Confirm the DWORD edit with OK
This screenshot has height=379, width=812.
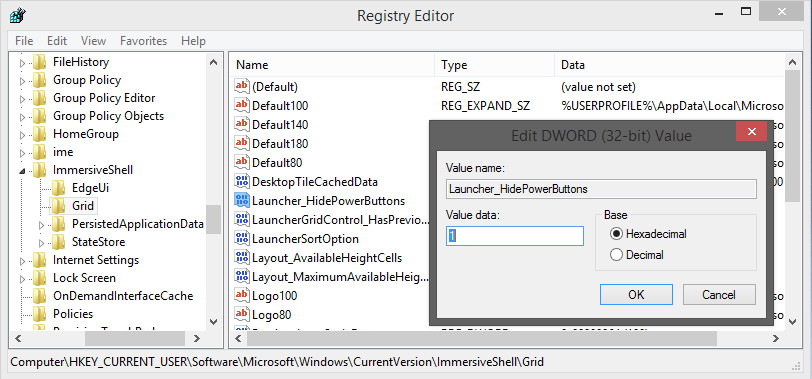point(636,295)
